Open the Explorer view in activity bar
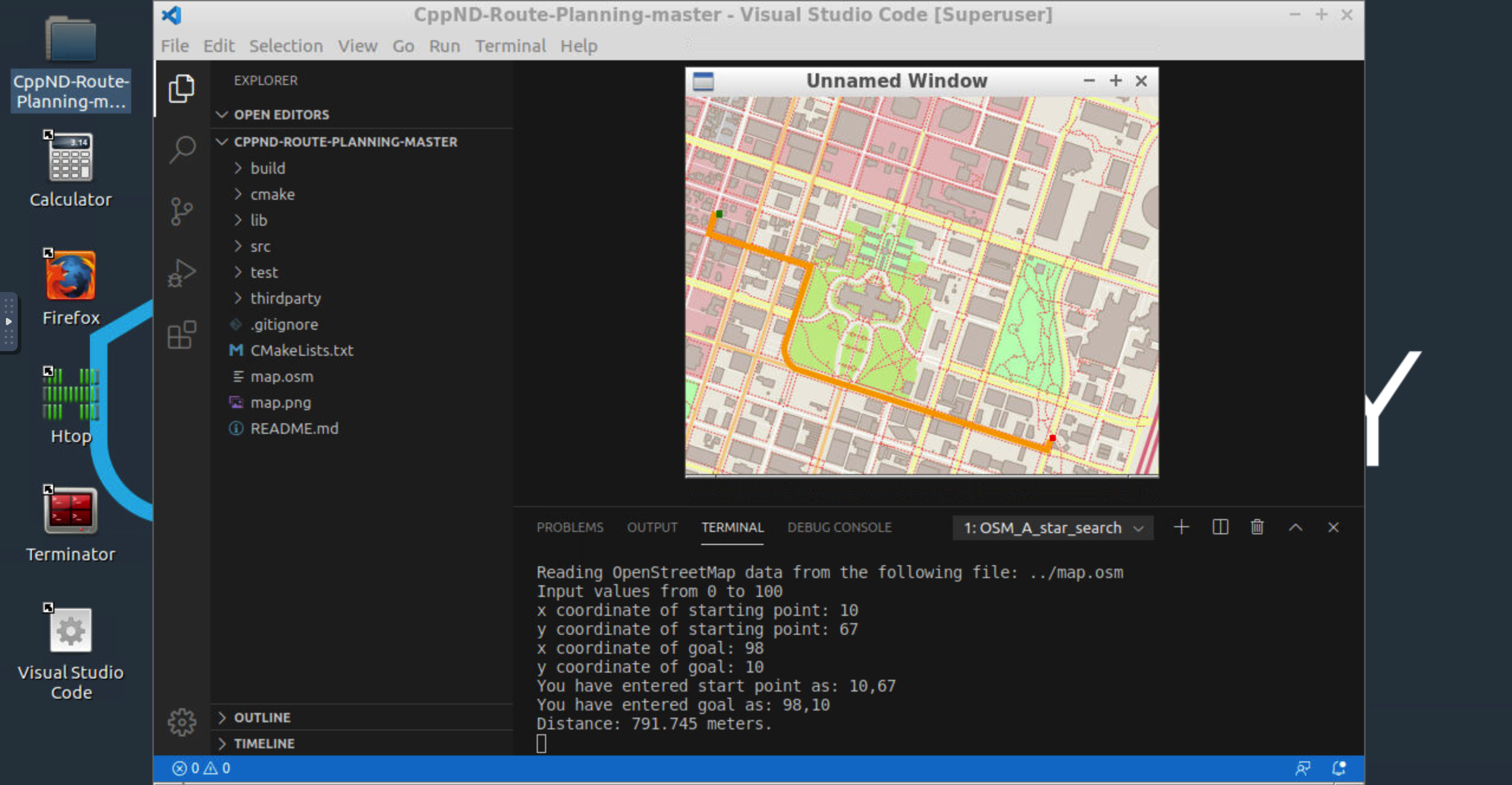 pyautogui.click(x=181, y=89)
